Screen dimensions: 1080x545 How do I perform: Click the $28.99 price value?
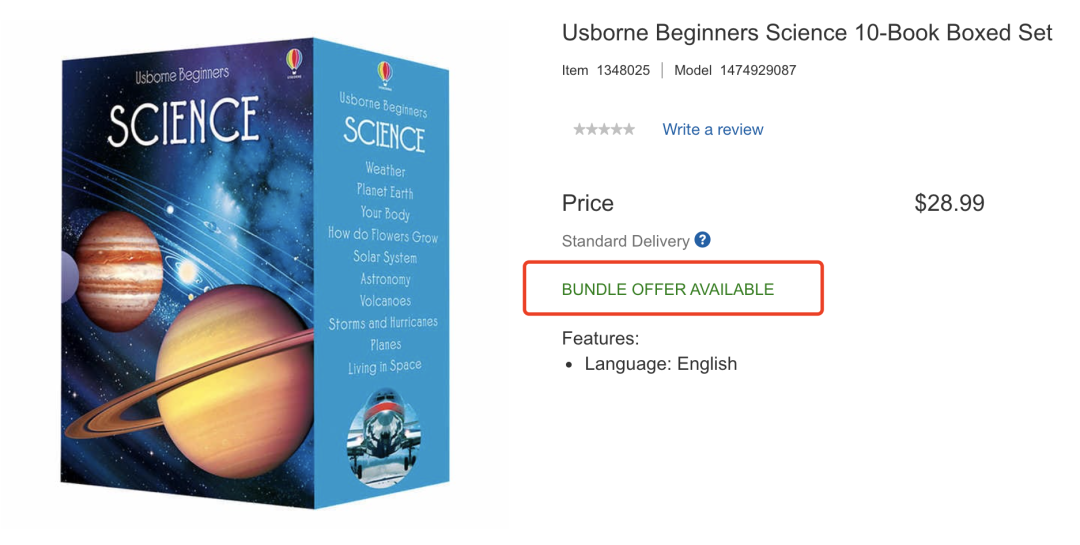949,203
